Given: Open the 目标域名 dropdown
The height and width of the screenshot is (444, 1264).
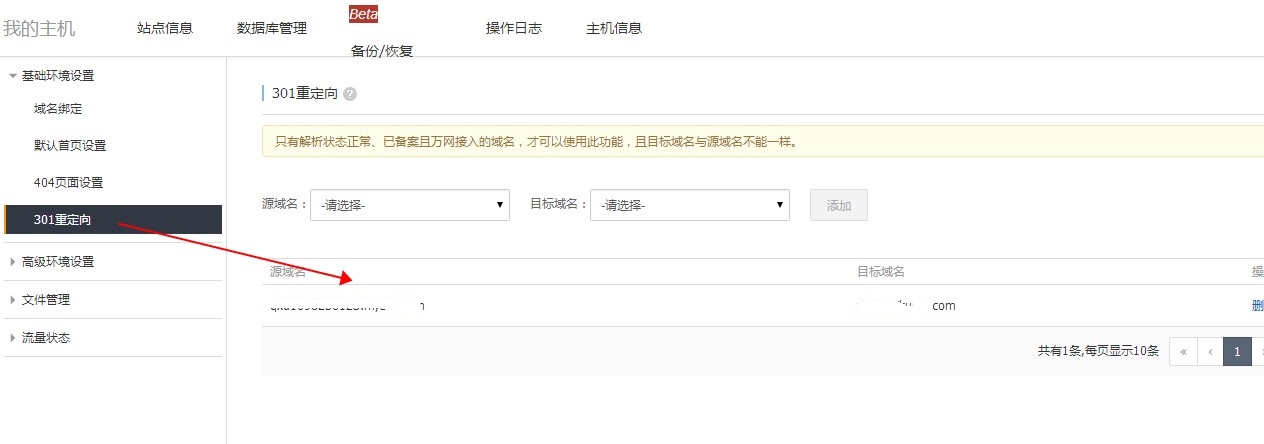Looking at the screenshot, I should pyautogui.click(x=690, y=205).
